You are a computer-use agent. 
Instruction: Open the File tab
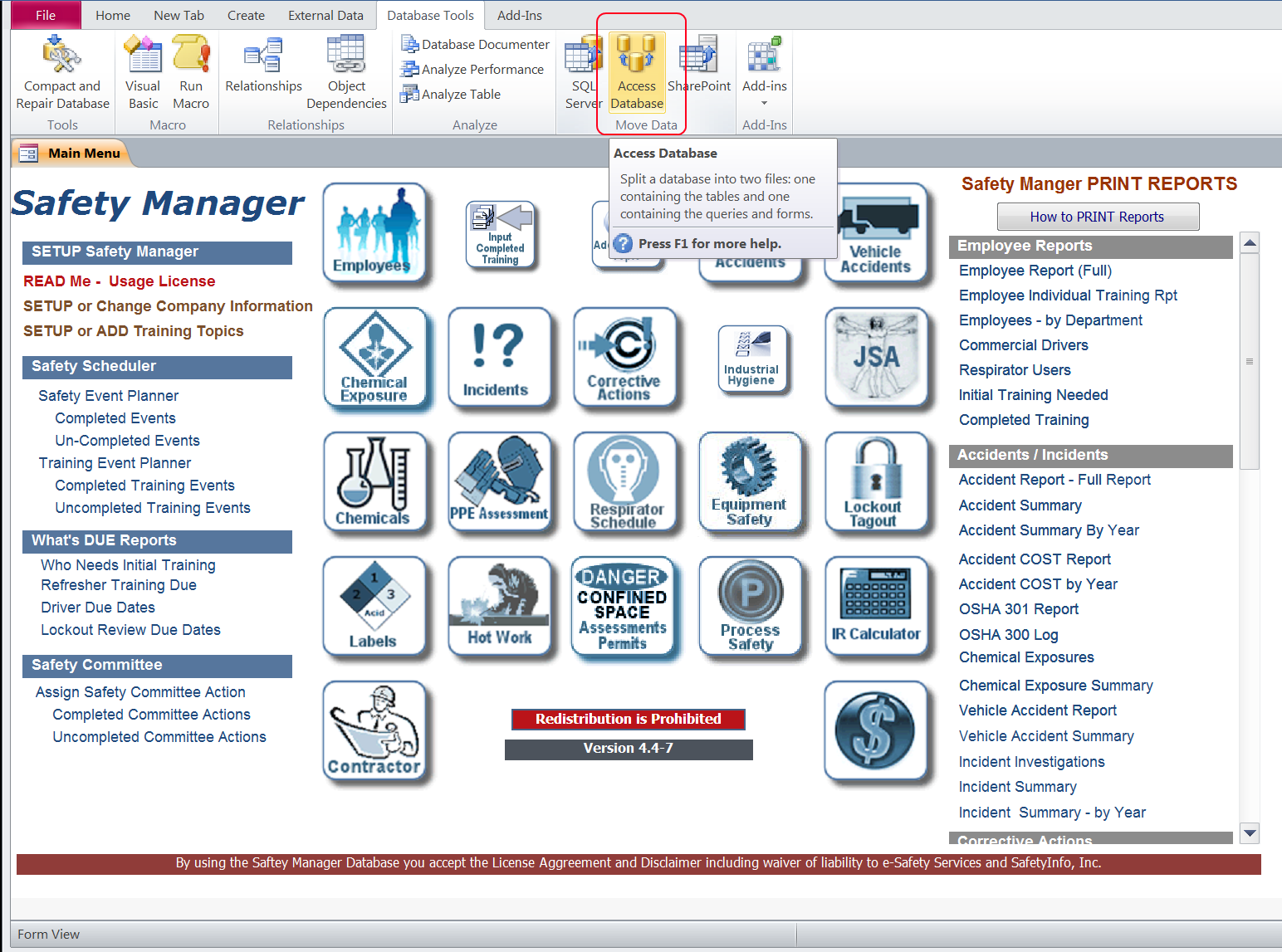coord(46,15)
